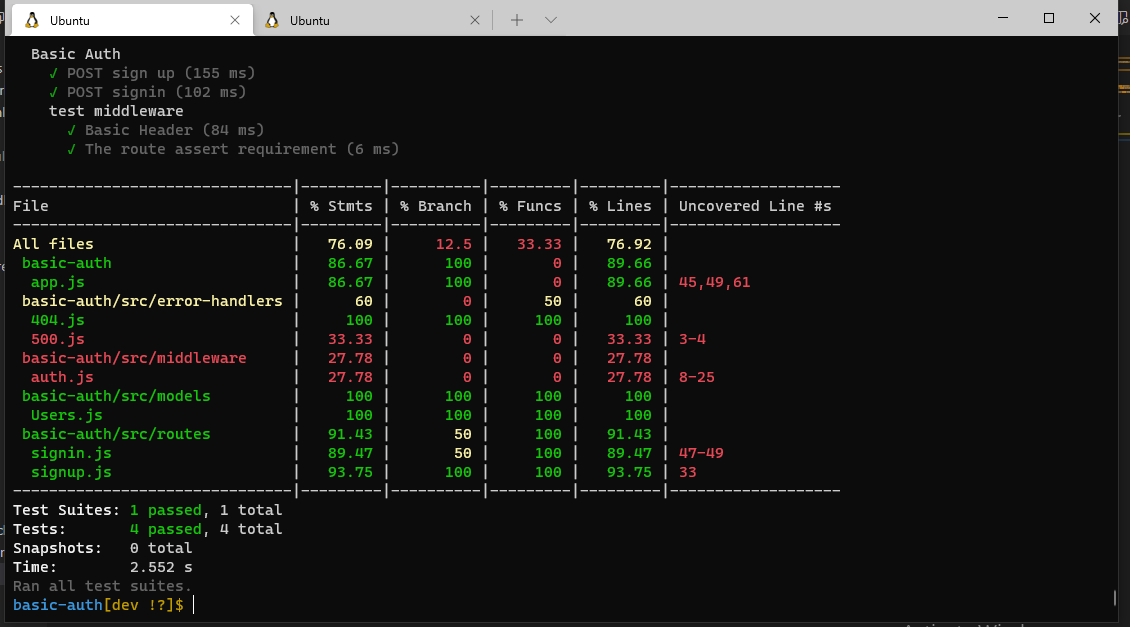Viewport: 1130px width, 627px height.
Task: Close the first Ubuntu tab
Action: pos(235,20)
